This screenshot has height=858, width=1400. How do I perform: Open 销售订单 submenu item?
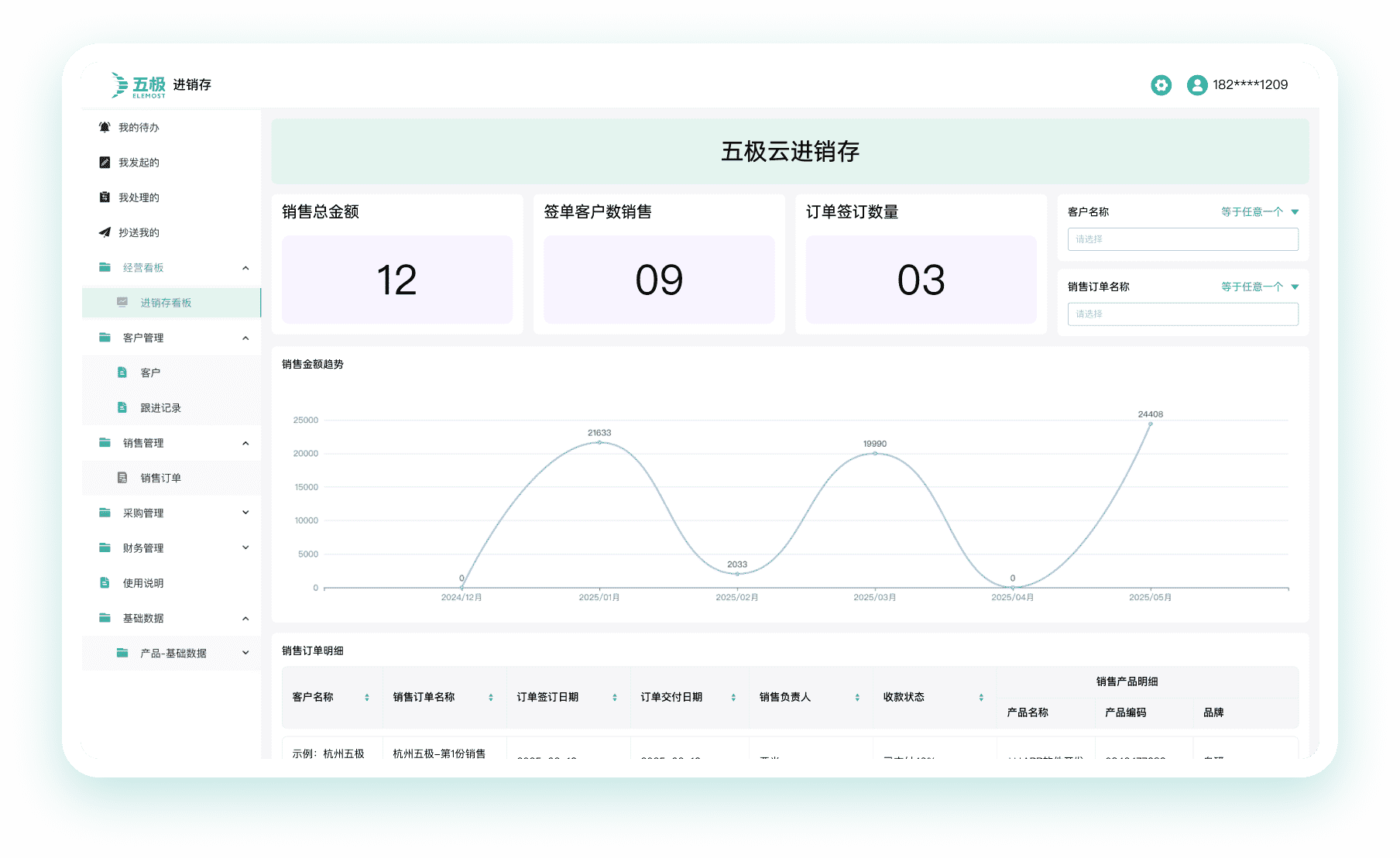point(171,478)
